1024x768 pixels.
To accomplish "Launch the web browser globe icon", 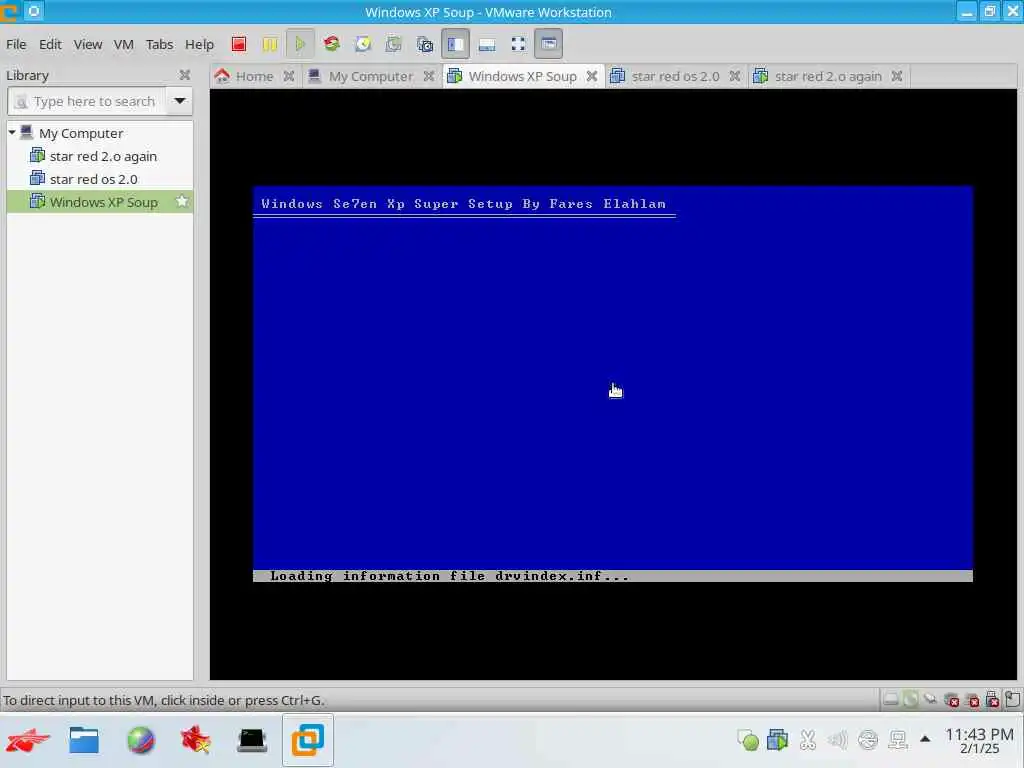I will [x=141, y=740].
